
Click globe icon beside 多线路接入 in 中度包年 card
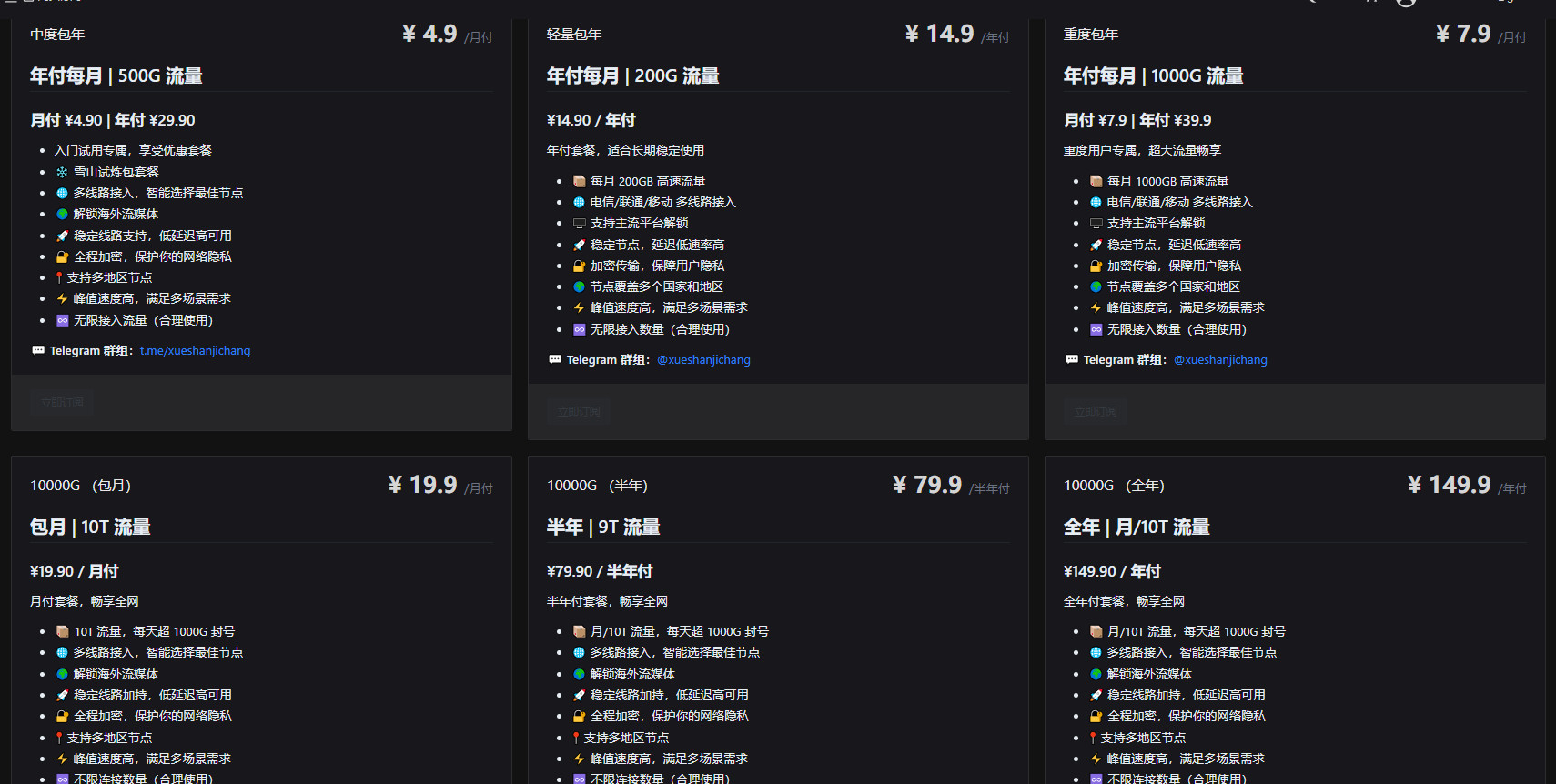62,193
